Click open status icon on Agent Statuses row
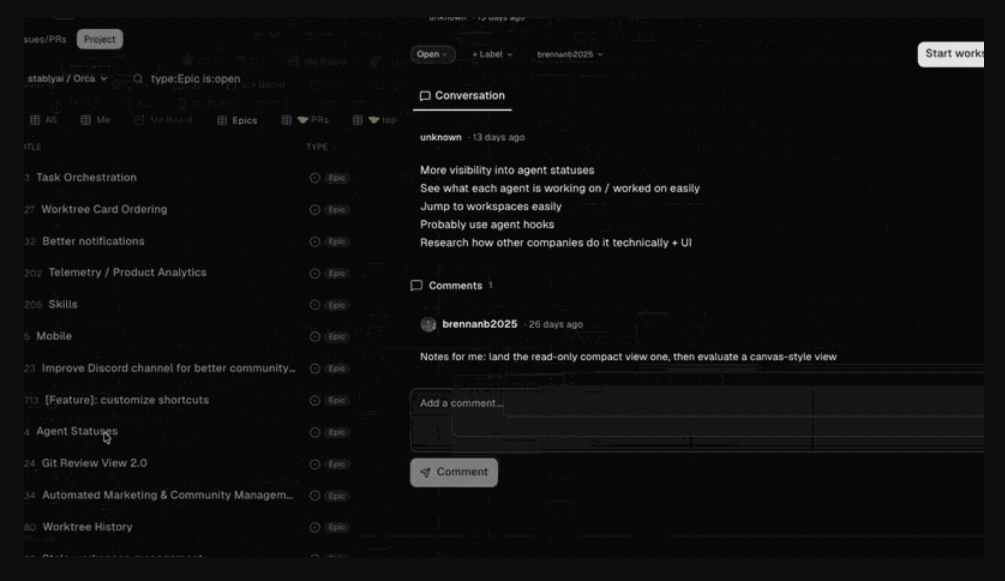The width and height of the screenshot is (1005, 581). point(315,432)
